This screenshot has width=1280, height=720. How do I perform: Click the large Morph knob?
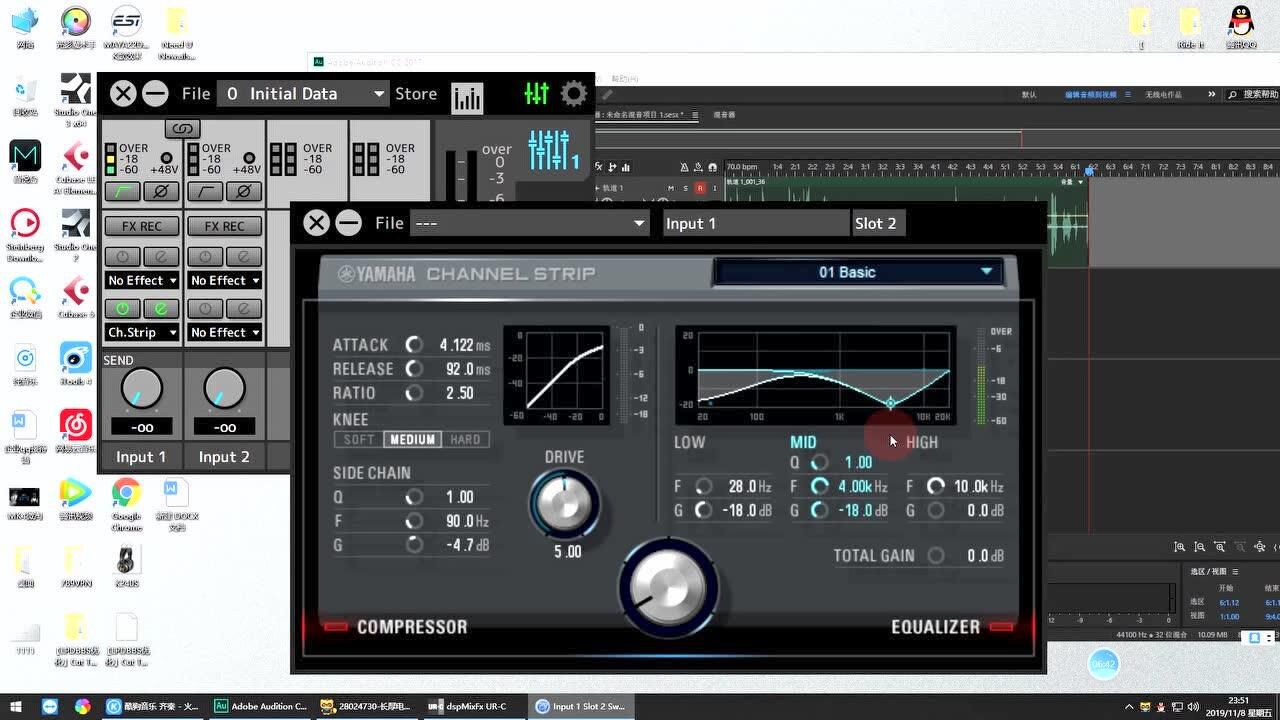pos(668,588)
